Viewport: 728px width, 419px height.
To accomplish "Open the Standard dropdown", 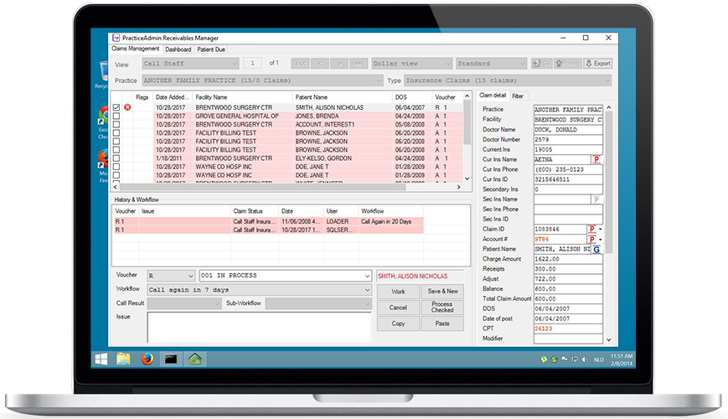I will (x=491, y=64).
